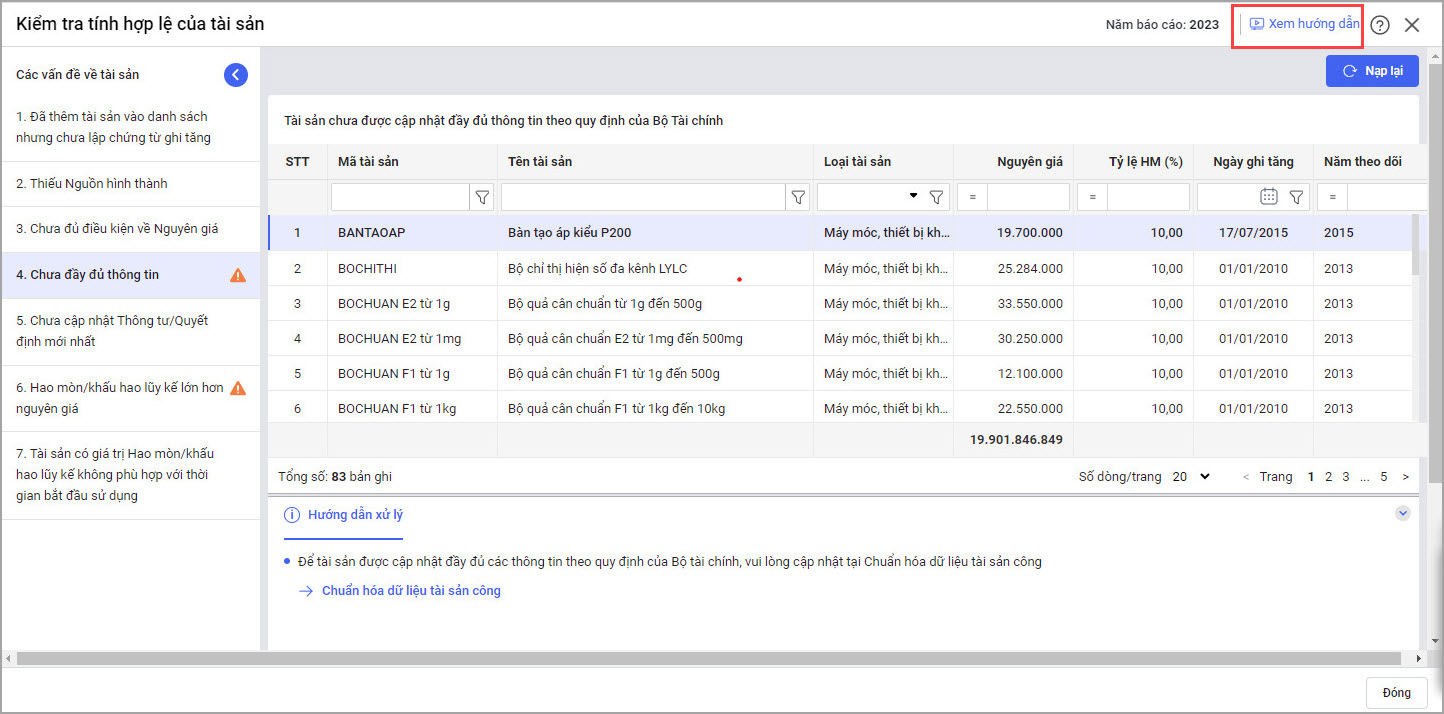Click equals operator in Nguyên giá filter
This screenshot has width=1444, height=714.
972,197
